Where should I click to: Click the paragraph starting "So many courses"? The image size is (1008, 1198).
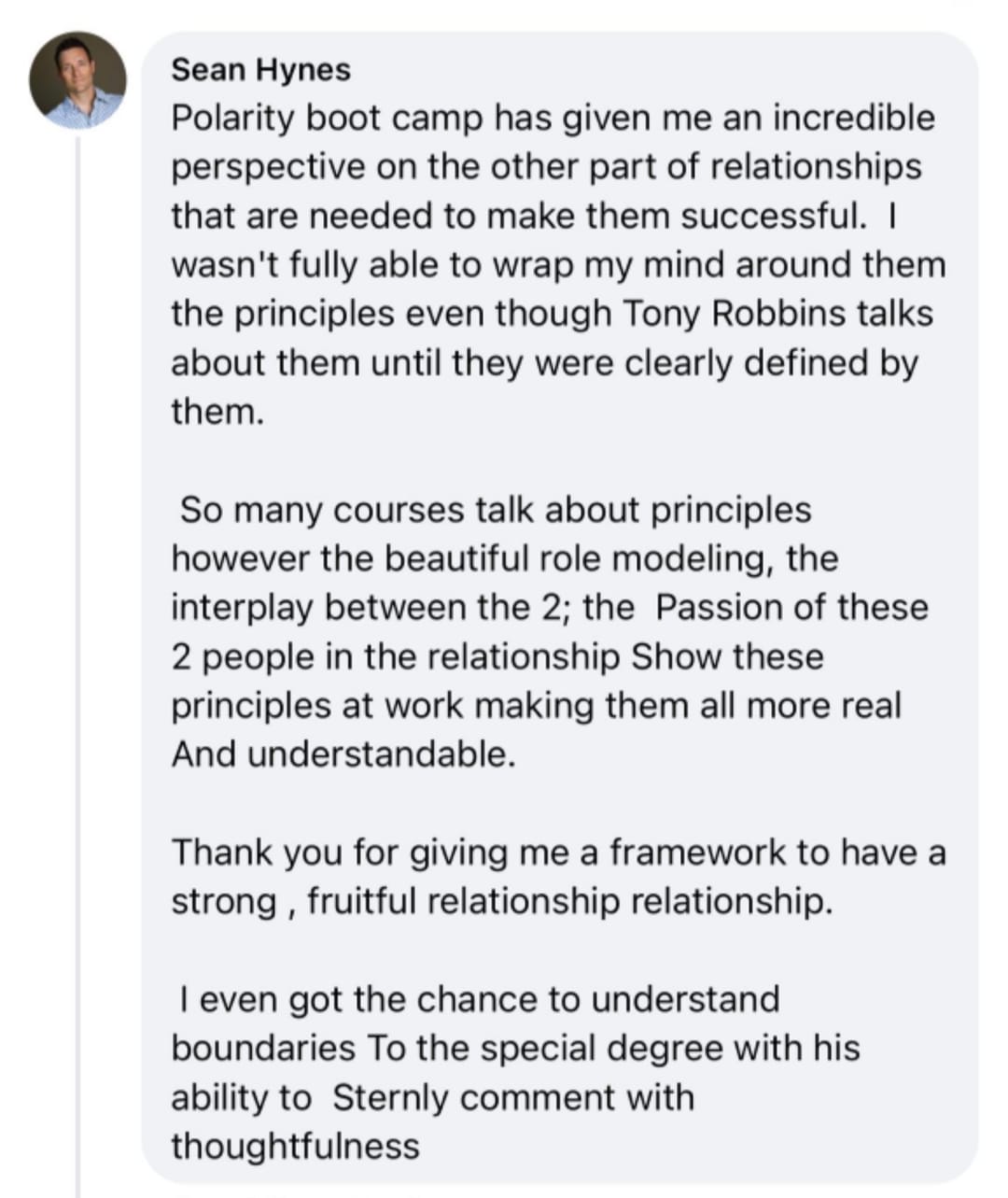click(x=550, y=632)
